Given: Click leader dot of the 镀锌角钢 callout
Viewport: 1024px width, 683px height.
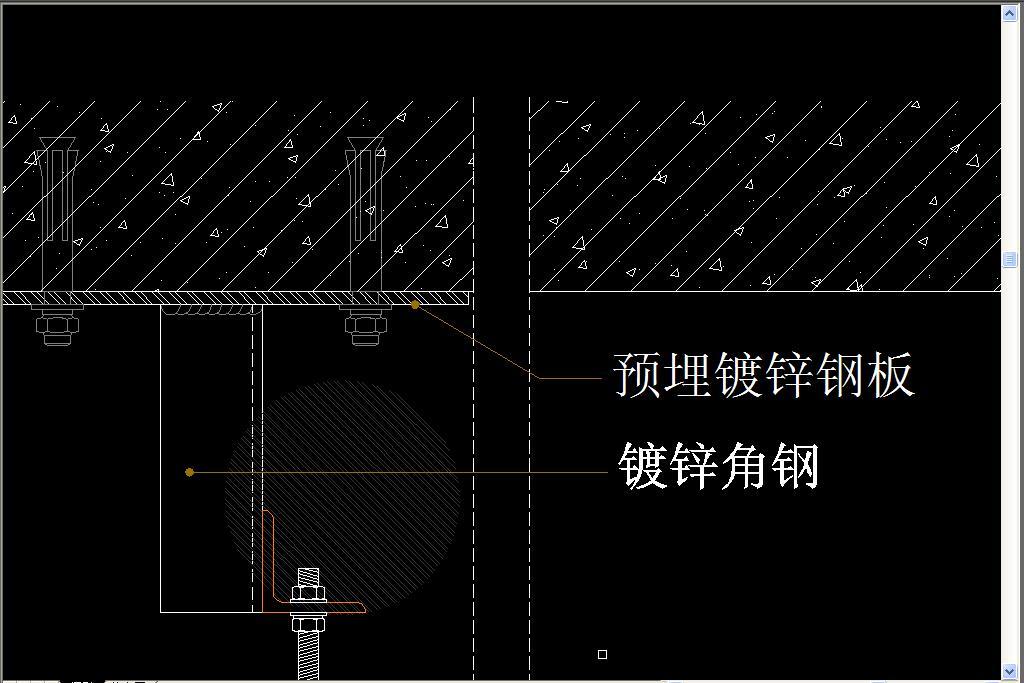Looking at the screenshot, I should click(189, 472).
